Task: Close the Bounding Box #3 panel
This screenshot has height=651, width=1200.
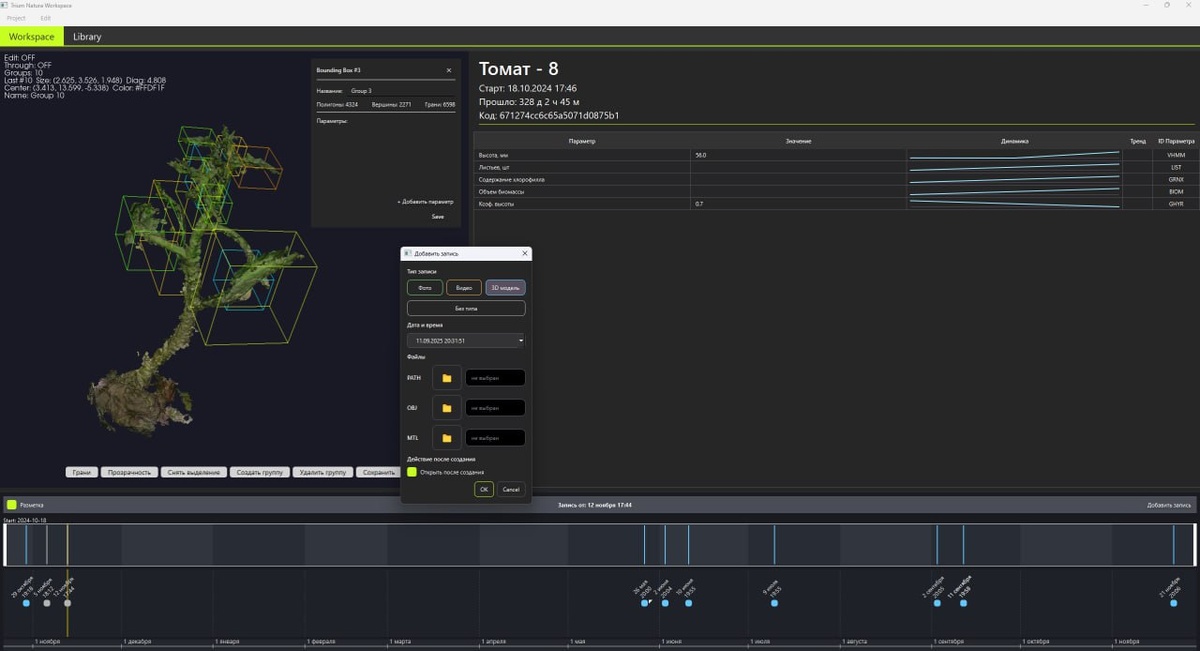Action: [448, 70]
